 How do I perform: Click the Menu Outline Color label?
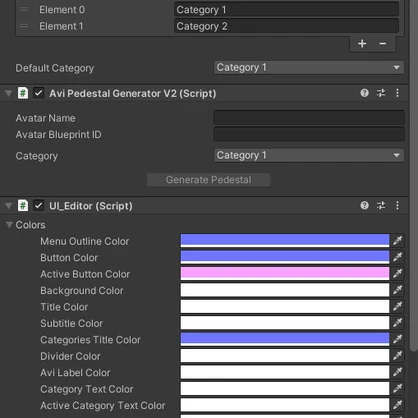[x=85, y=241]
